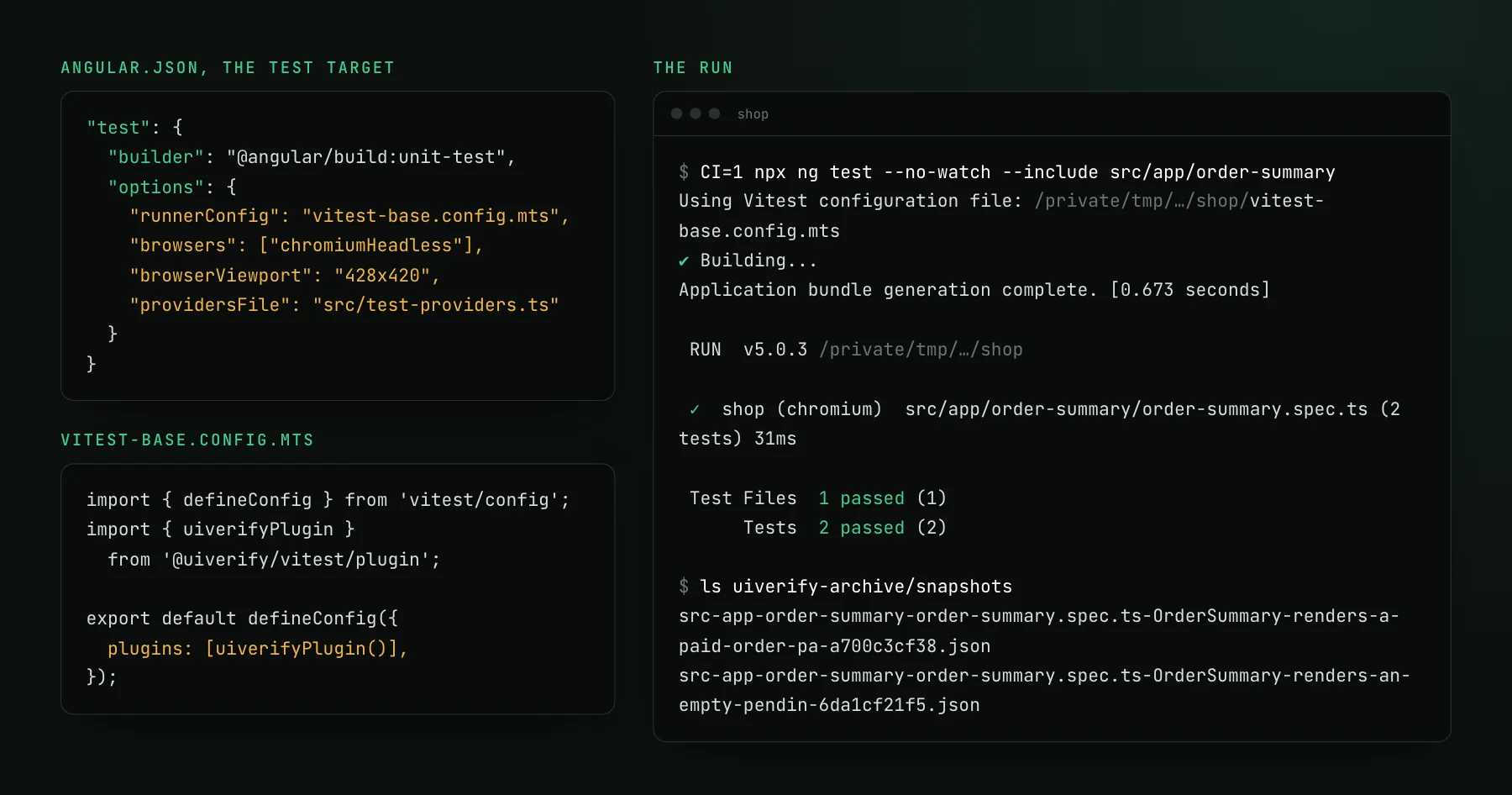
Task: Click the '[0.673 seconds]' timing
Action: (x=1189, y=290)
